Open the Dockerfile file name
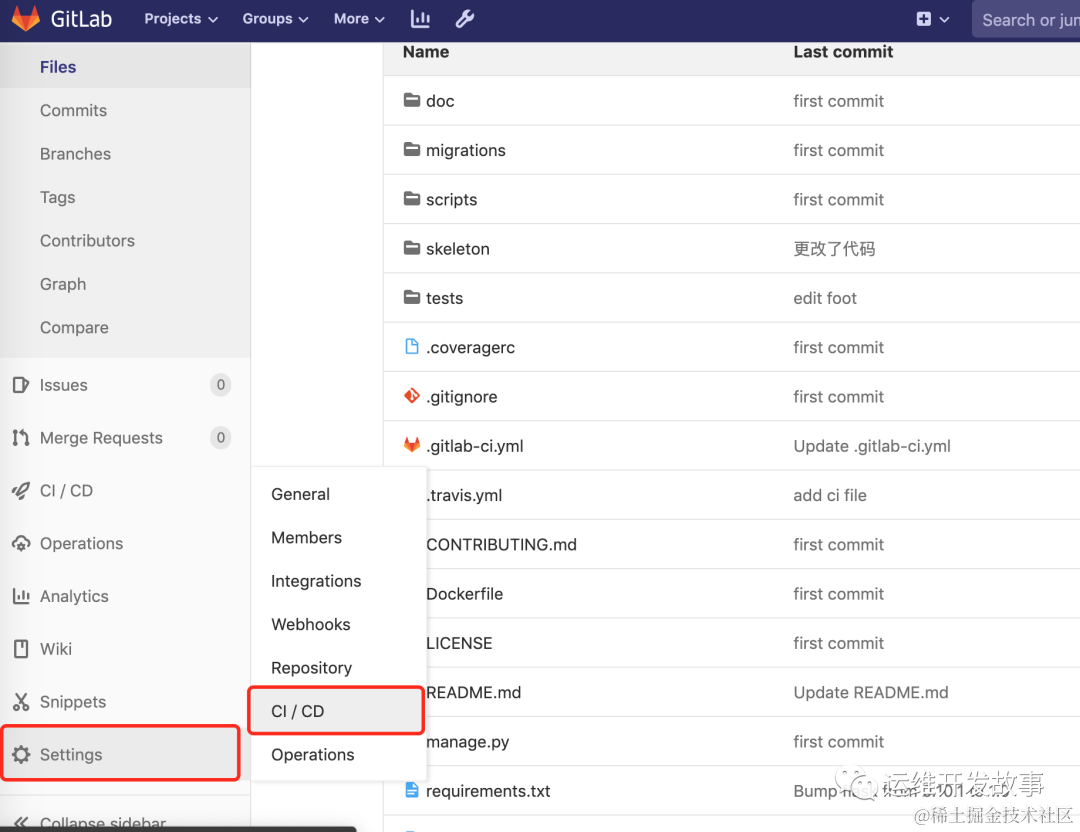1080x832 pixels. coord(464,594)
